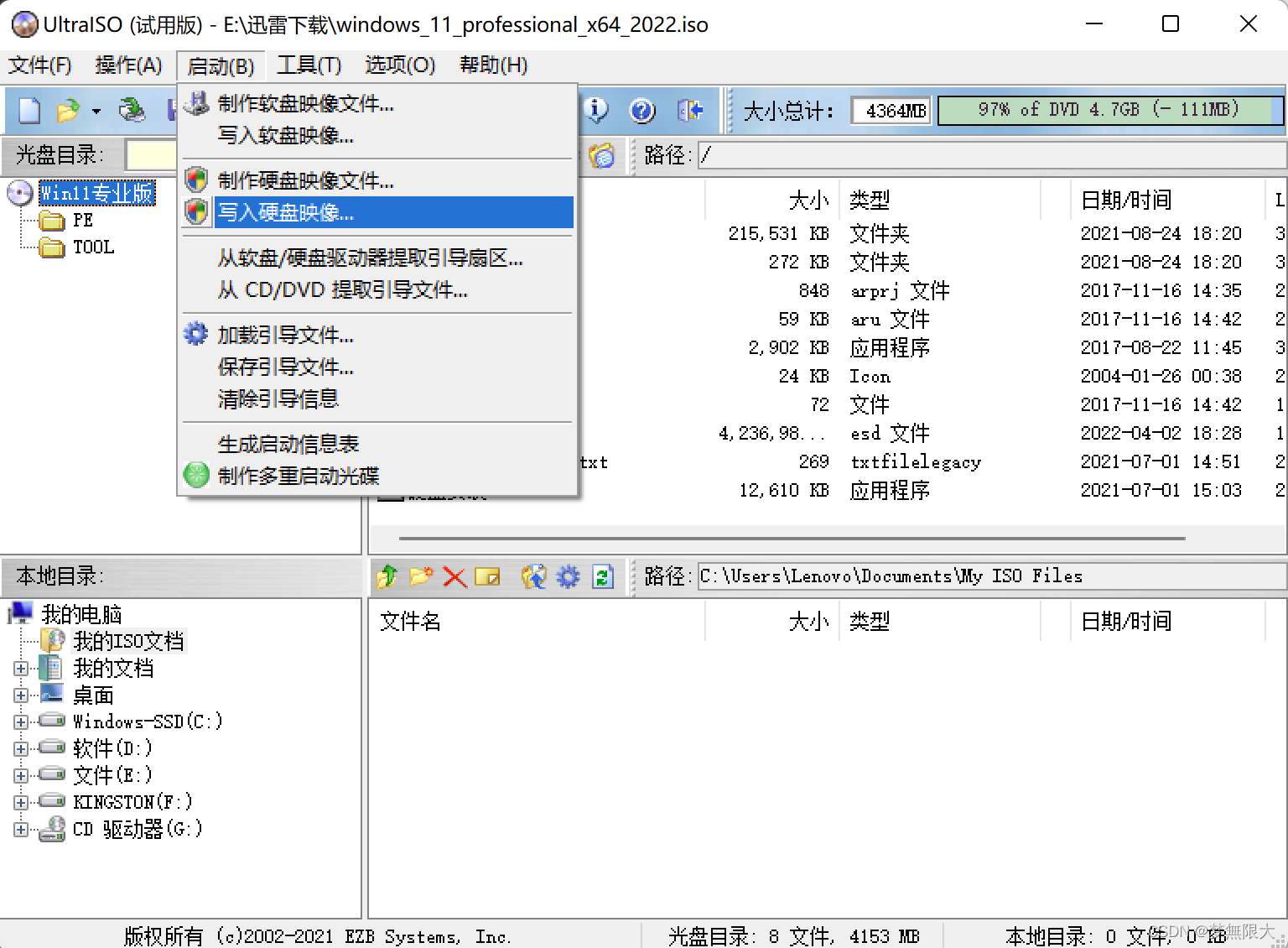Viewport: 1288px width, 948px height.
Task: Click the local New folder icon
Action: pyautogui.click(x=421, y=576)
